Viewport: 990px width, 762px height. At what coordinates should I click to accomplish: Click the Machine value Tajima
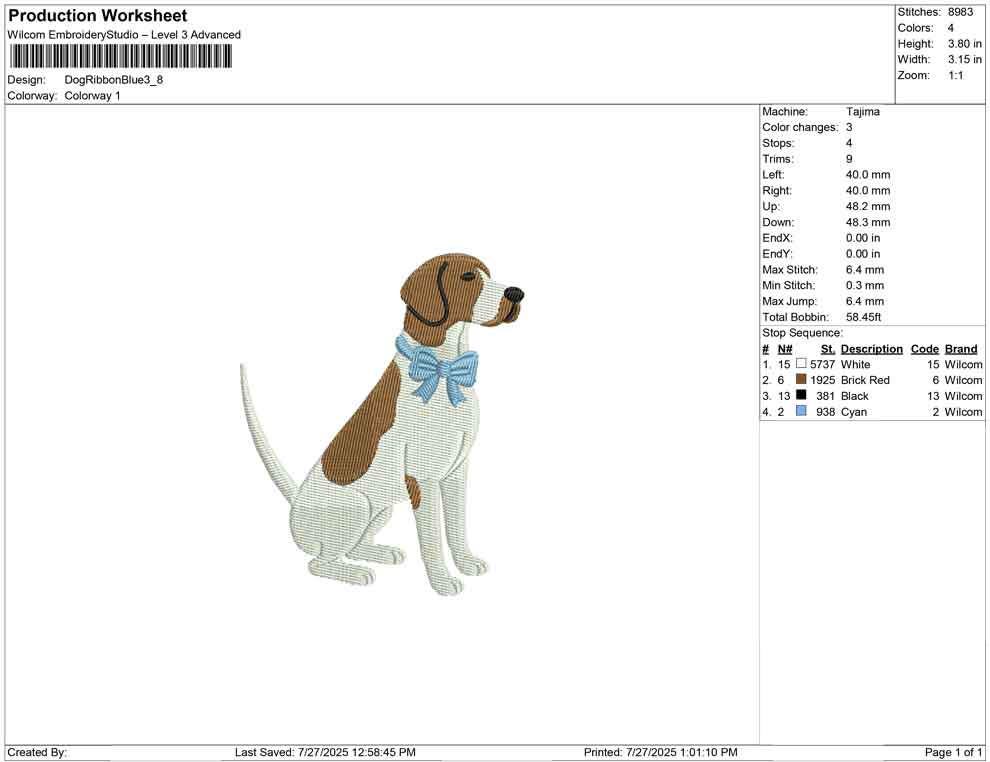pyautogui.click(x=862, y=111)
